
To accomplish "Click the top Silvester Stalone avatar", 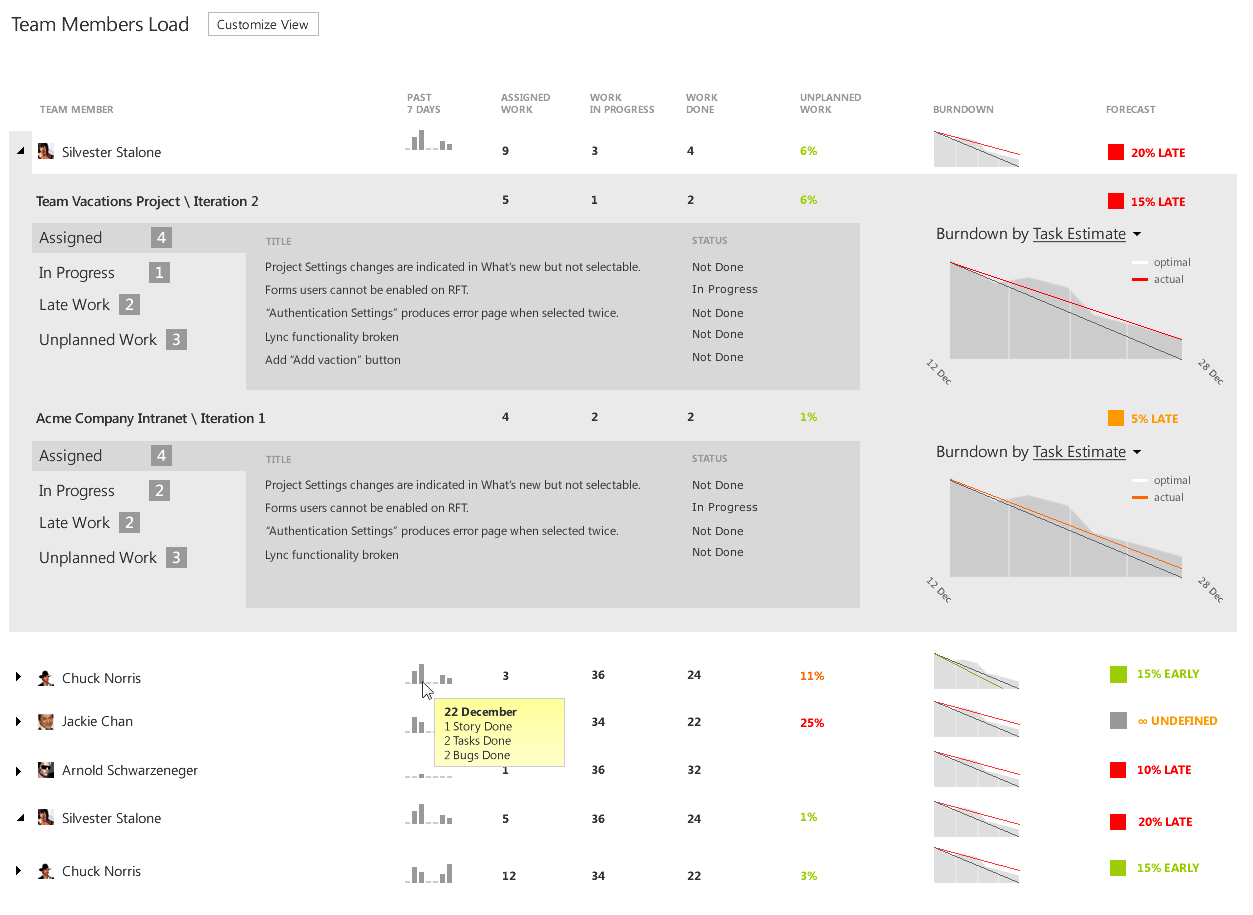I will [46, 151].
